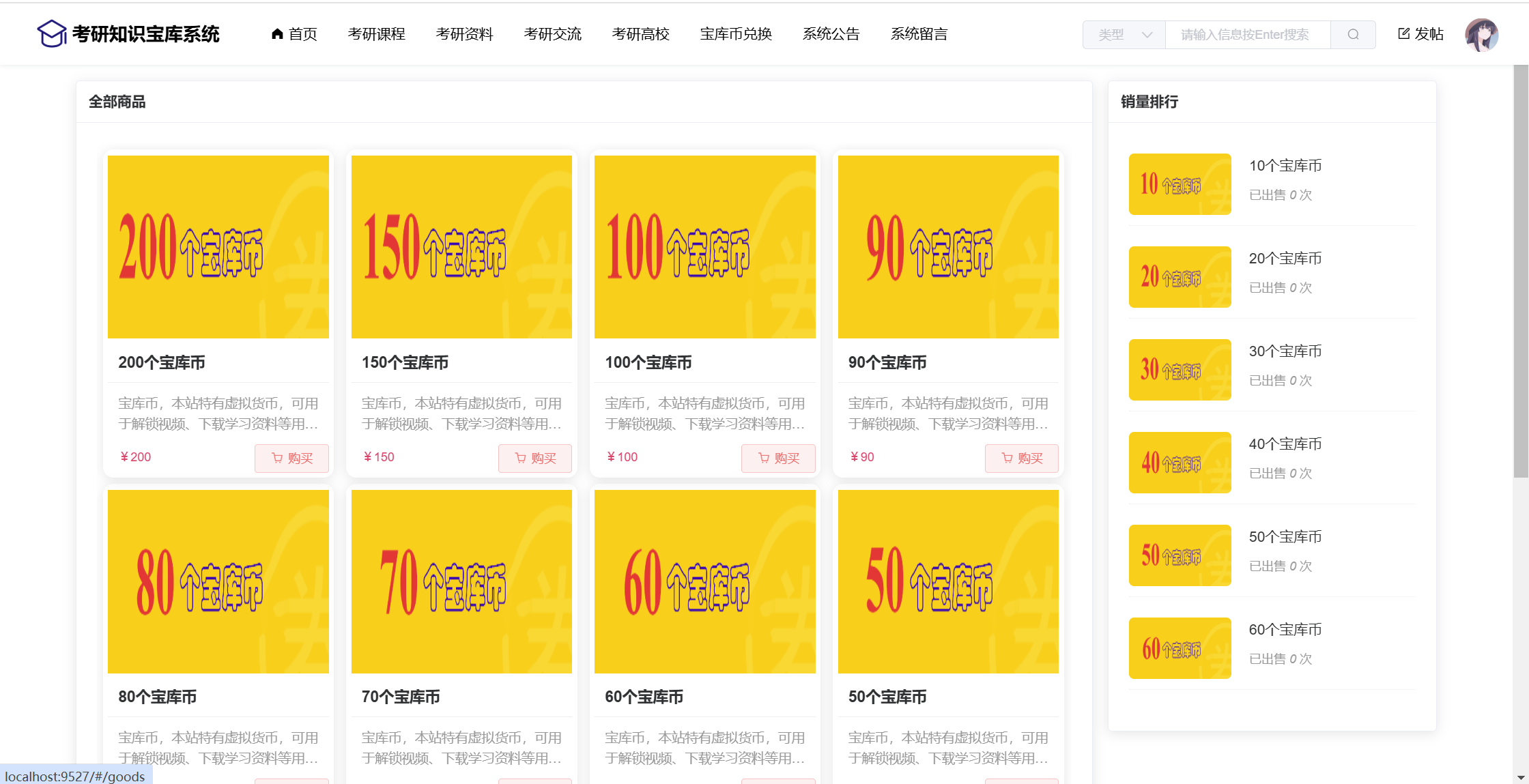The image size is (1529, 784).
Task: Open the user avatar in header
Action: pyautogui.click(x=1481, y=35)
